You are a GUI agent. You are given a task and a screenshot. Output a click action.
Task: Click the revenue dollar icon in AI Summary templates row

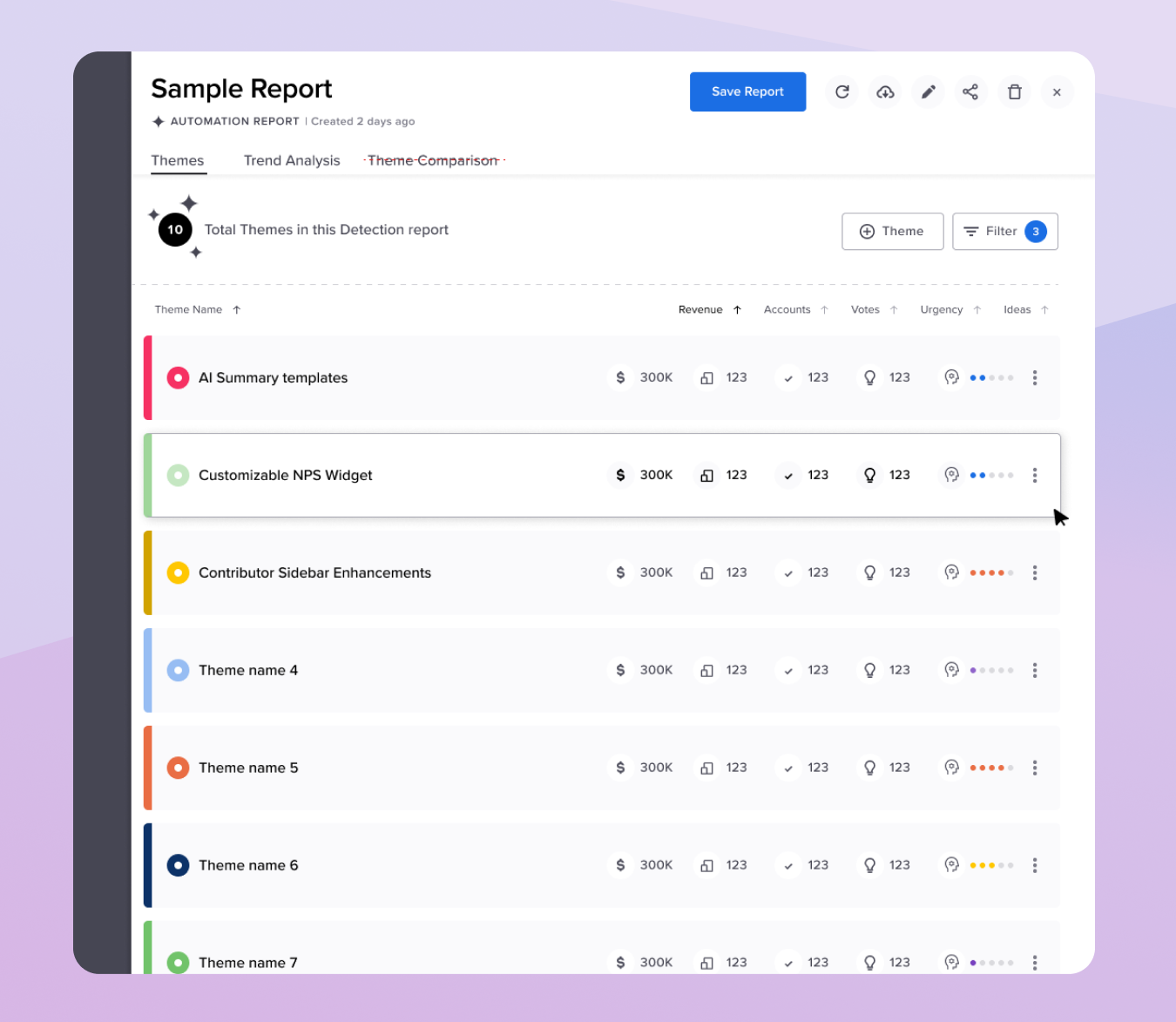[x=620, y=378]
